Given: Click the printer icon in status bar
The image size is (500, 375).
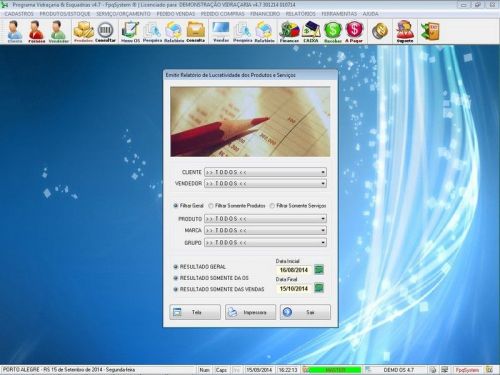Looking at the screenshot, I should click(433, 370).
